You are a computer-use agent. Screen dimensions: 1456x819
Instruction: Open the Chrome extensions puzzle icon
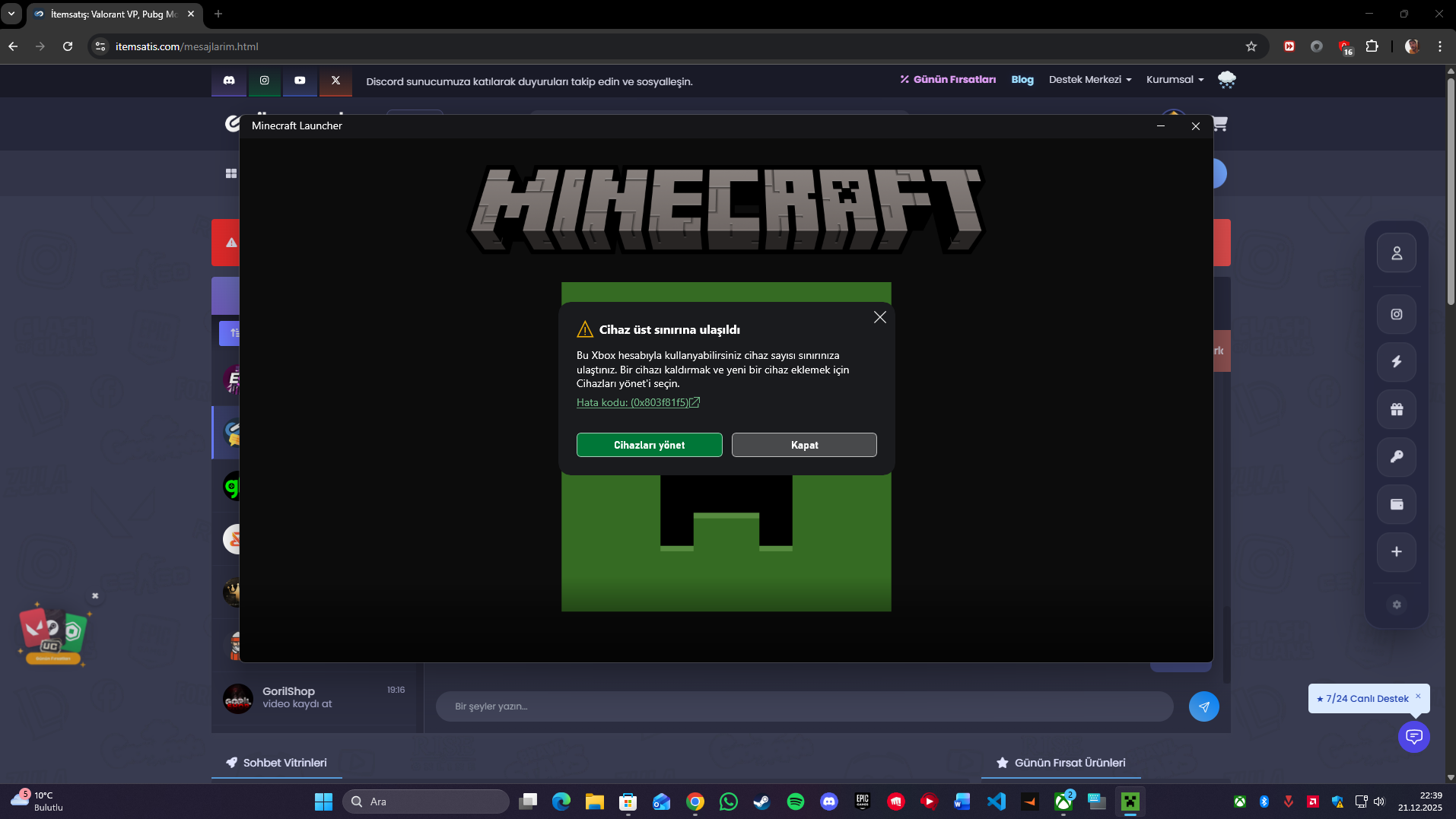(1372, 46)
